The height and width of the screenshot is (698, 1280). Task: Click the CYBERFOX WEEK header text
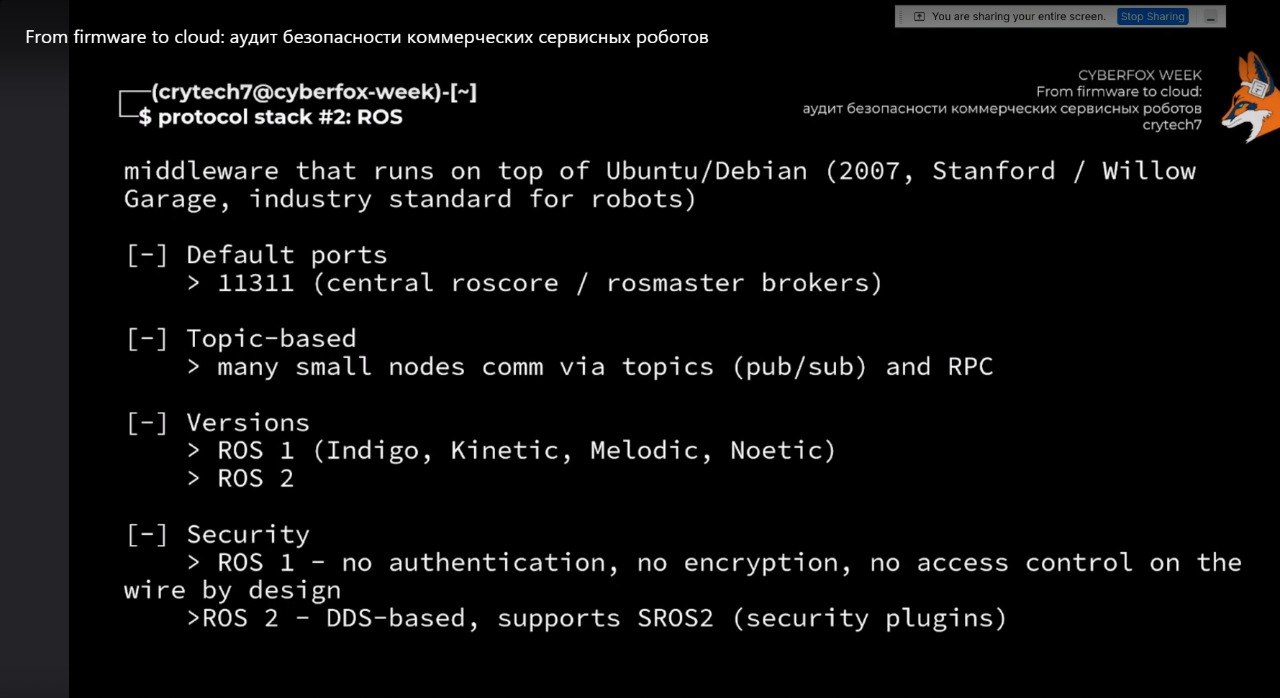click(1139, 75)
